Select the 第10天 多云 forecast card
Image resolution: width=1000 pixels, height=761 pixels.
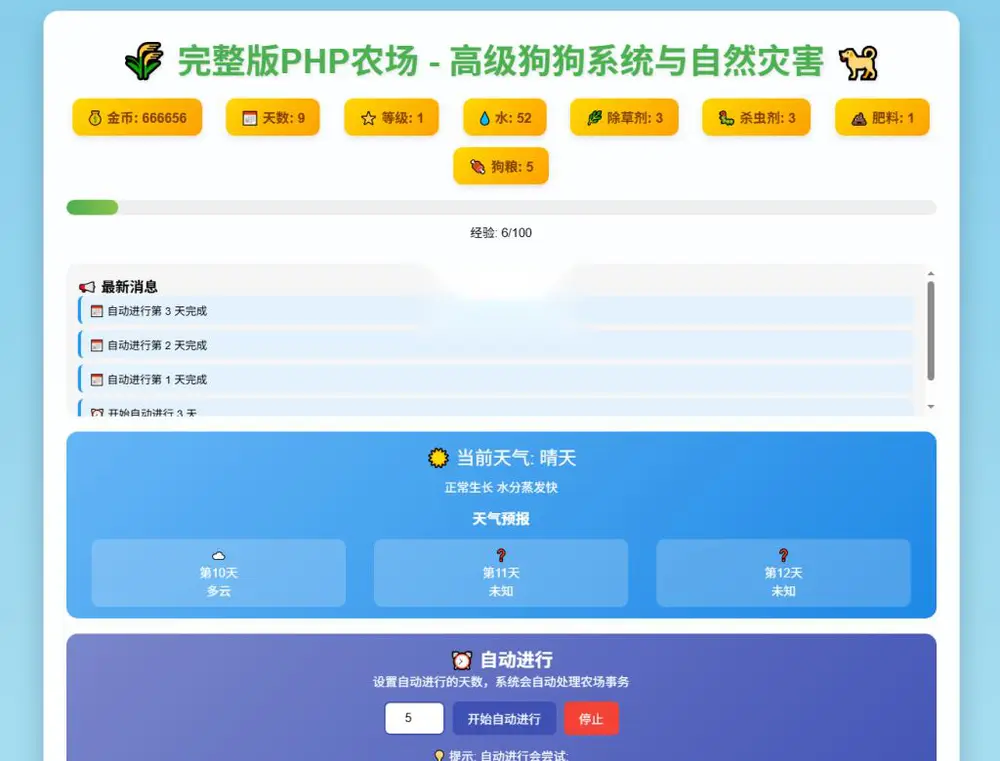pos(219,573)
